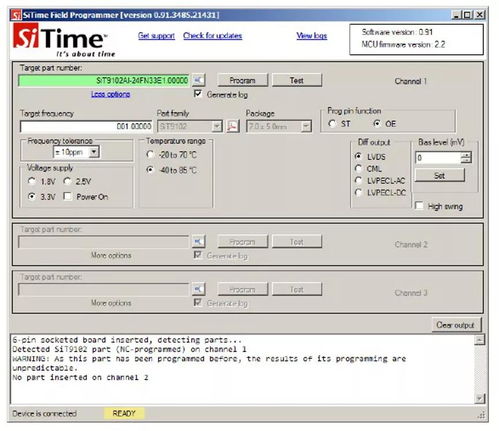Choose the -40 to 85 °C temperature range
Screen dimensions: 499x431
(150, 170)
